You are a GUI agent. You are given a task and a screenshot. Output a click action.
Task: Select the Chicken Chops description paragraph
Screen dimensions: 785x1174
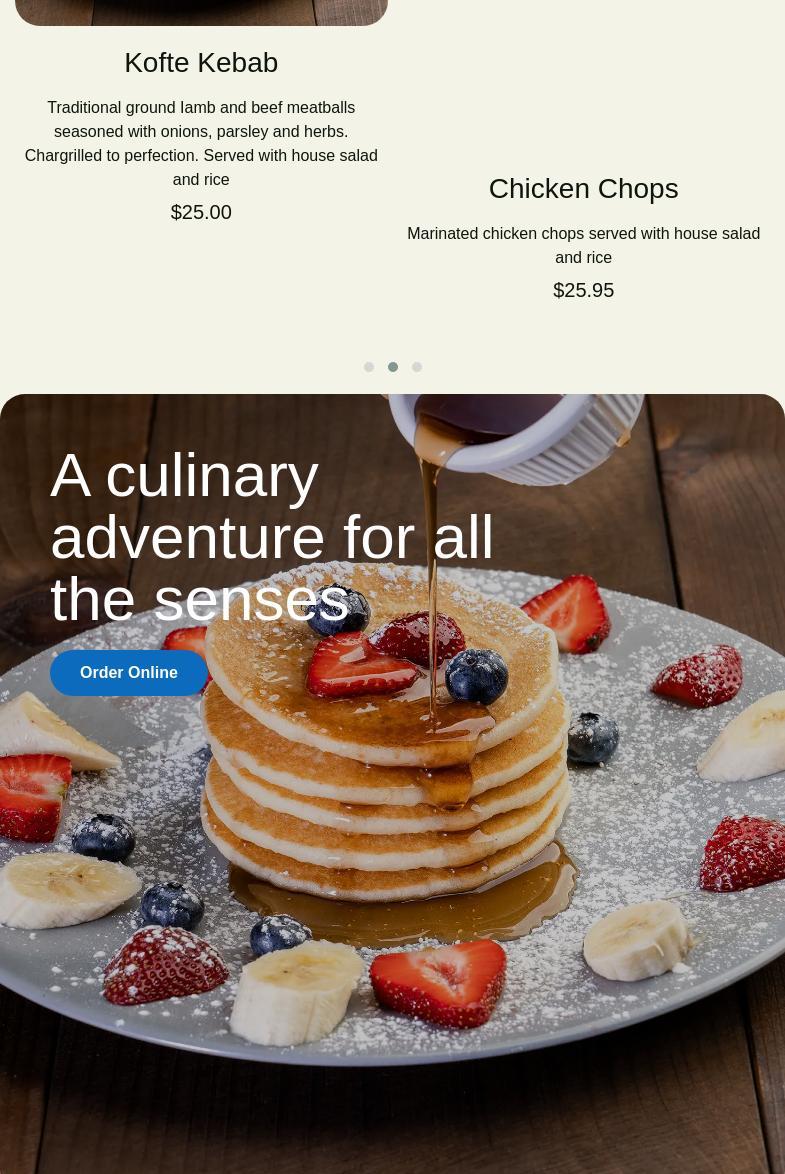pyautogui.click(x=584, y=245)
